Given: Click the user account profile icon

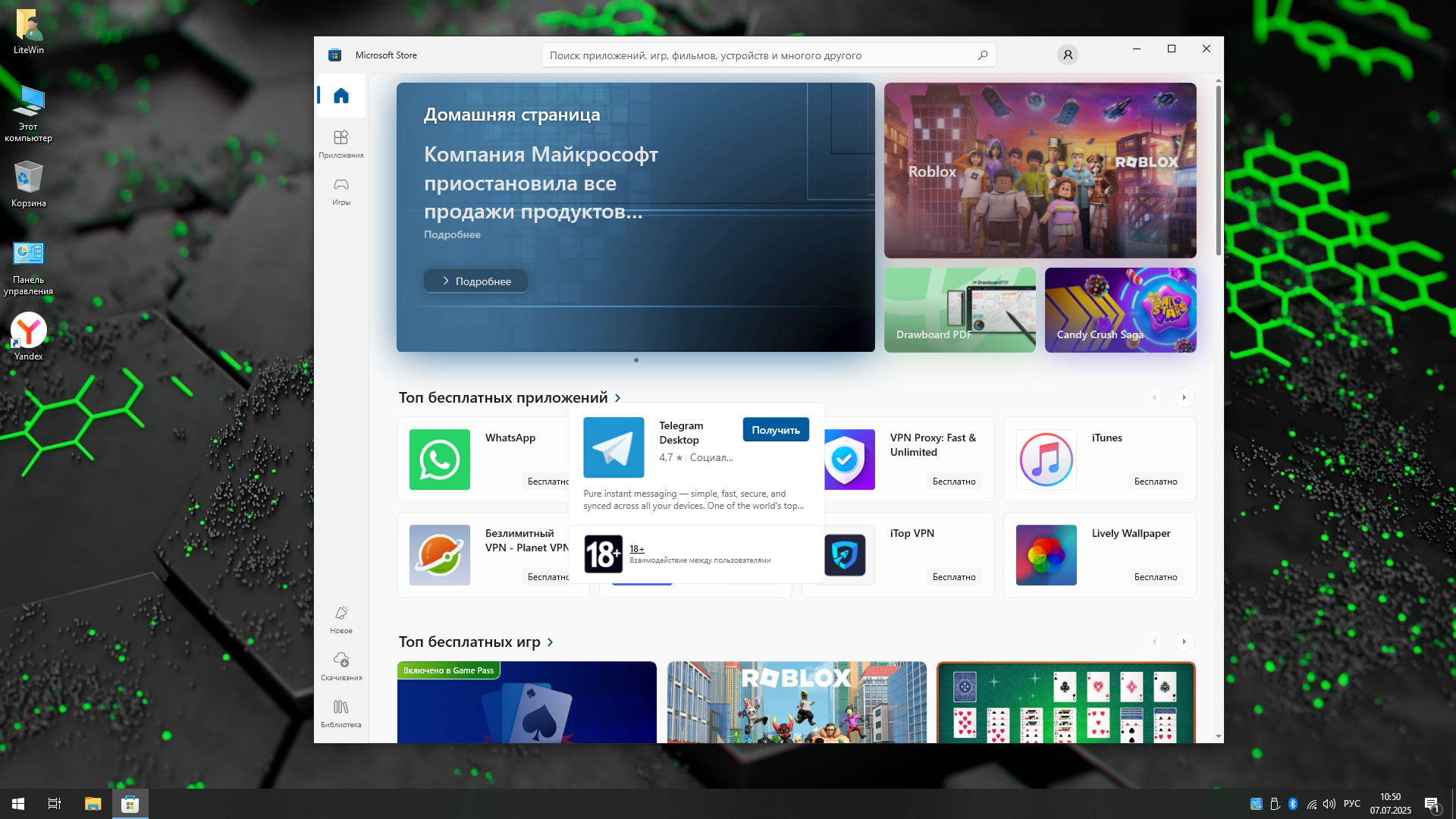Looking at the screenshot, I should [1067, 55].
